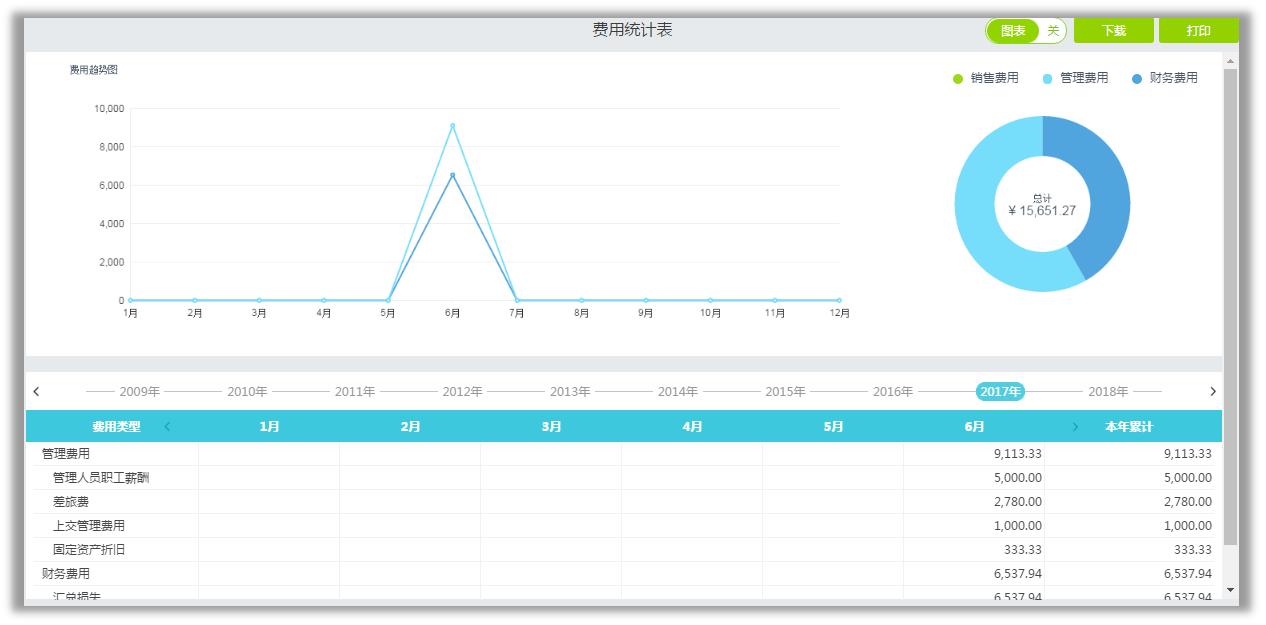Toggle 销售费用 legend series visibility

click(x=985, y=78)
